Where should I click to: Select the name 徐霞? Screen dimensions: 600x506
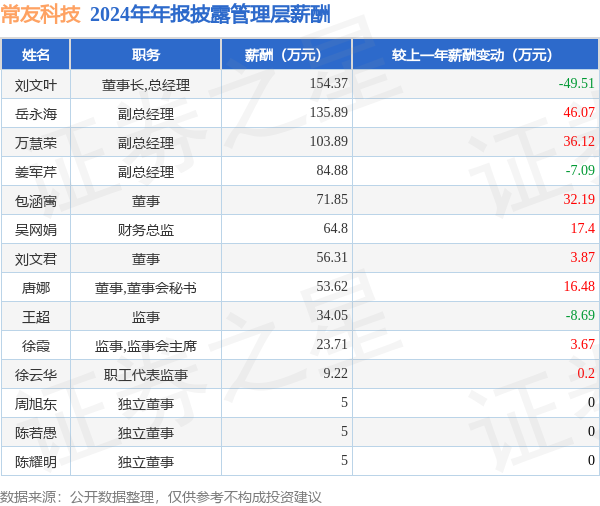(36, 346)
